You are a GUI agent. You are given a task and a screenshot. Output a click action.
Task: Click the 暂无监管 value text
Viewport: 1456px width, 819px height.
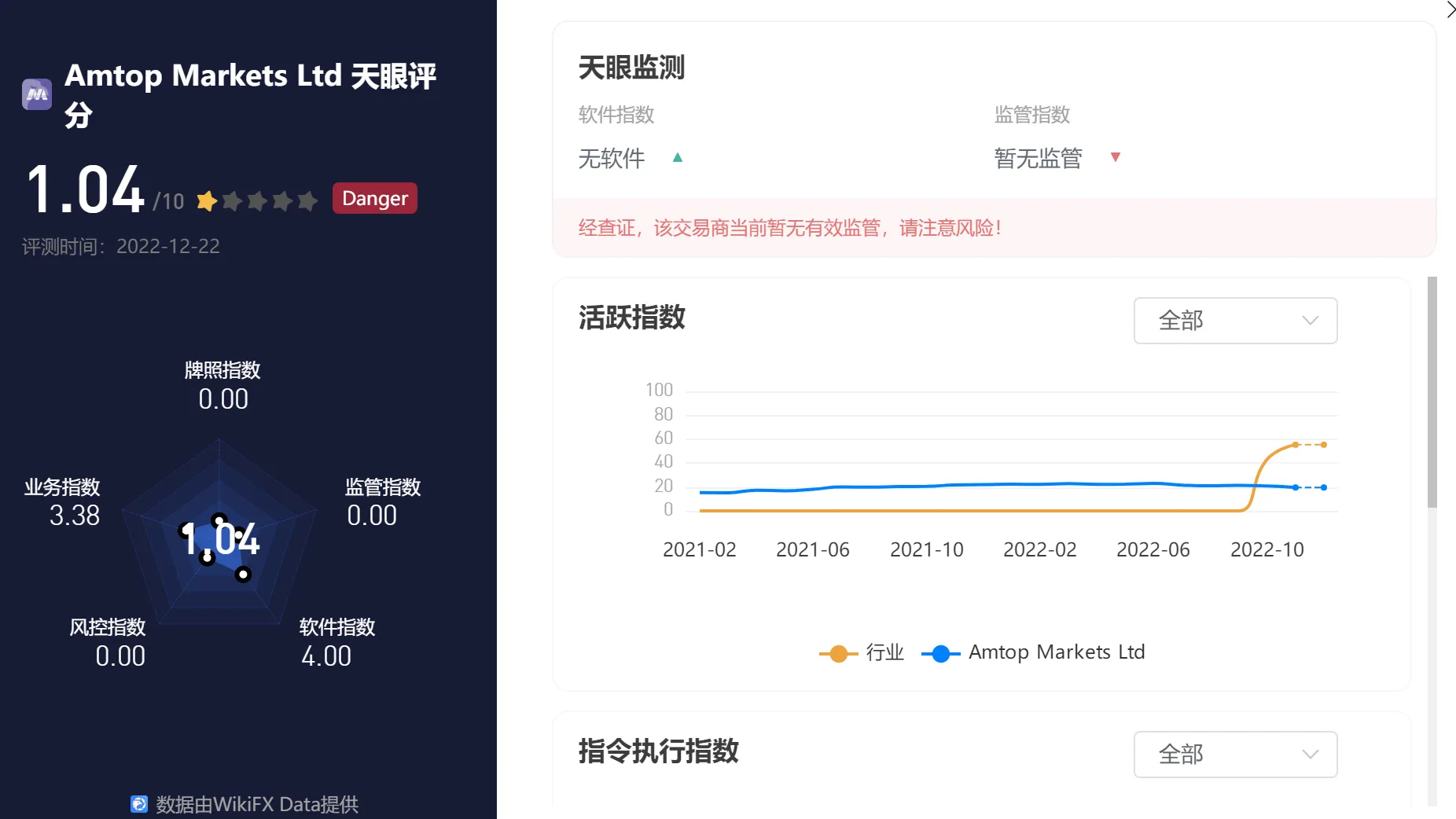1038,159
